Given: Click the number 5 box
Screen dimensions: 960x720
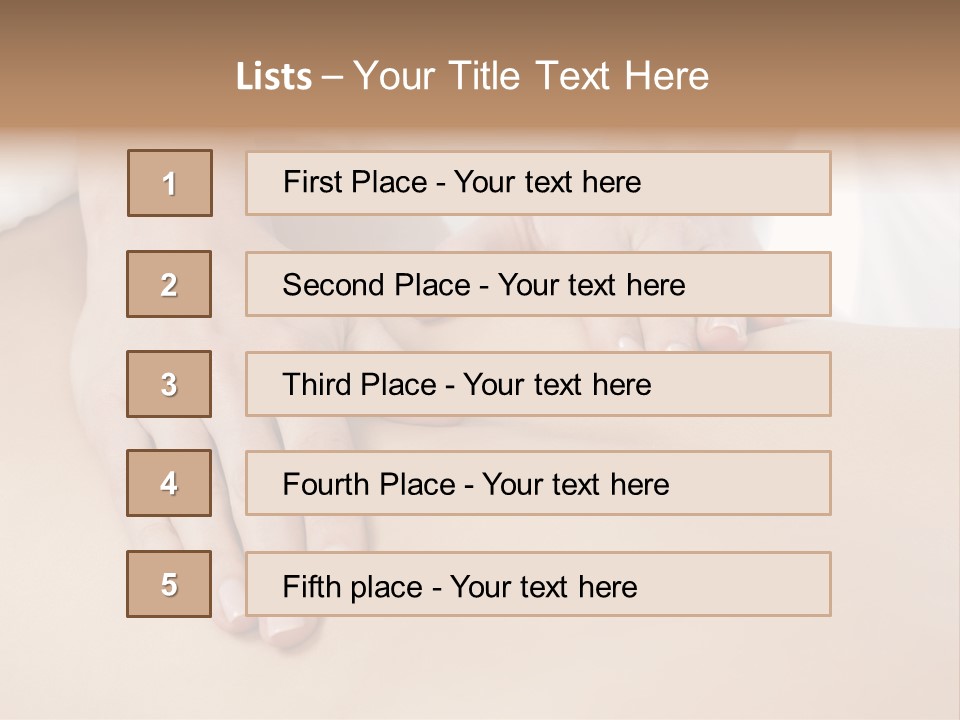Looking at the screenshot, I should pos(170,584).
